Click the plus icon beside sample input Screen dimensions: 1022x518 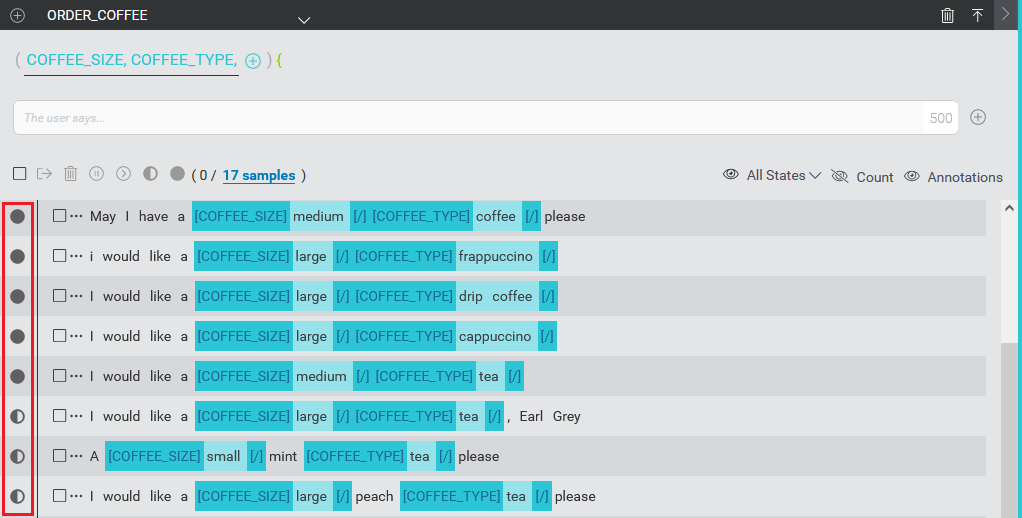click(978, 117)
